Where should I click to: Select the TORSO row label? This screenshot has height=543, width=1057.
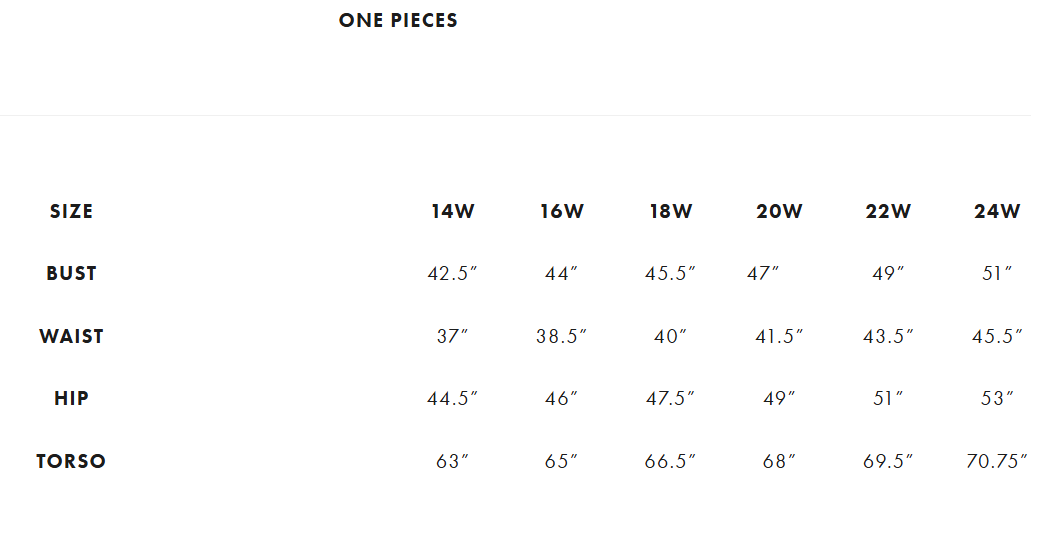[x=71, y=462]
